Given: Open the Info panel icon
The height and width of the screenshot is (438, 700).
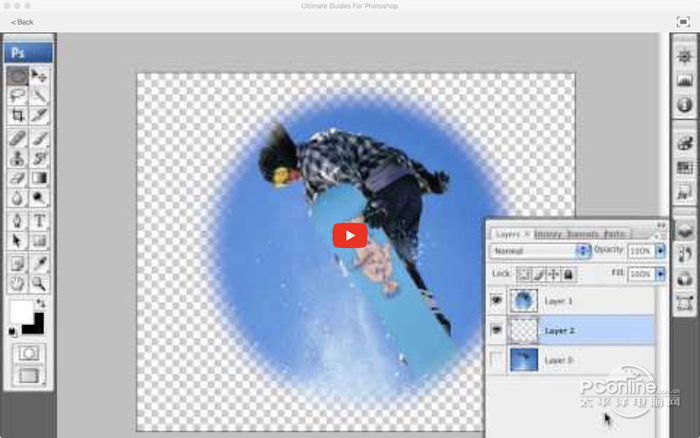Looking at the screenshot, I should (685, 105).
